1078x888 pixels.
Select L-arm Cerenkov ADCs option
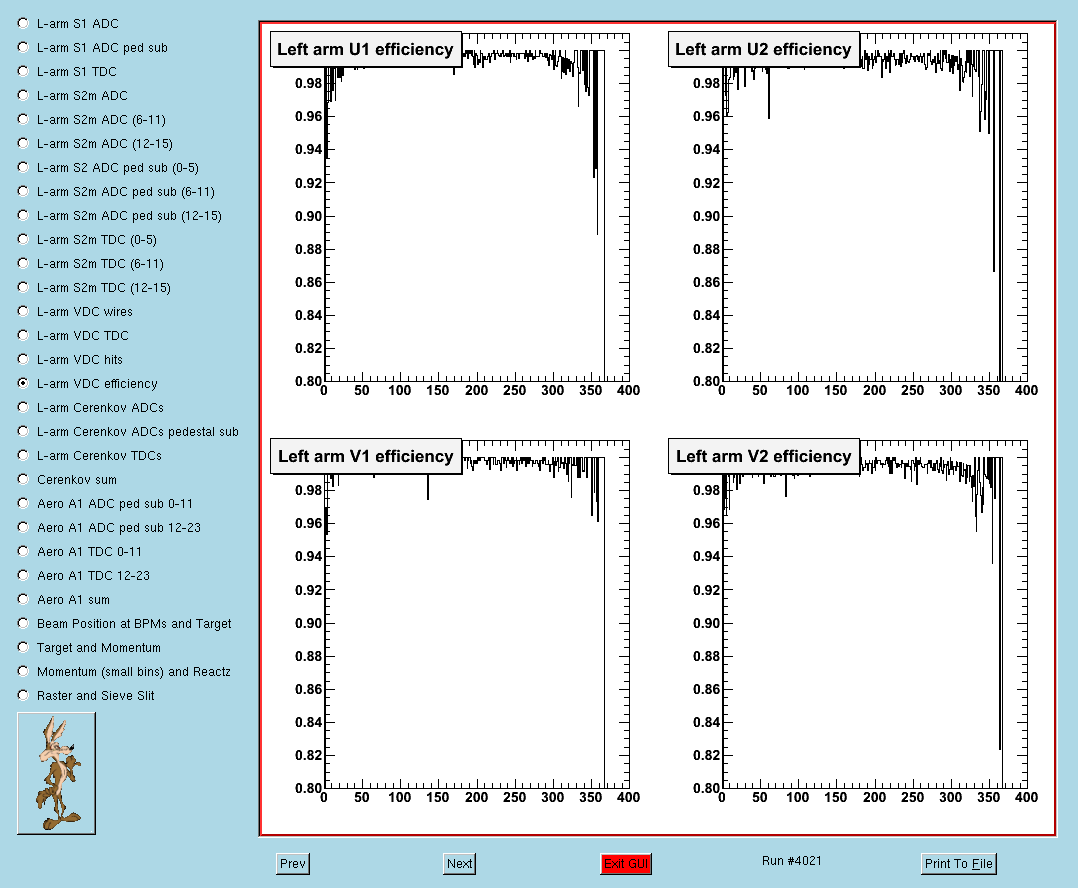coord(23,408)
